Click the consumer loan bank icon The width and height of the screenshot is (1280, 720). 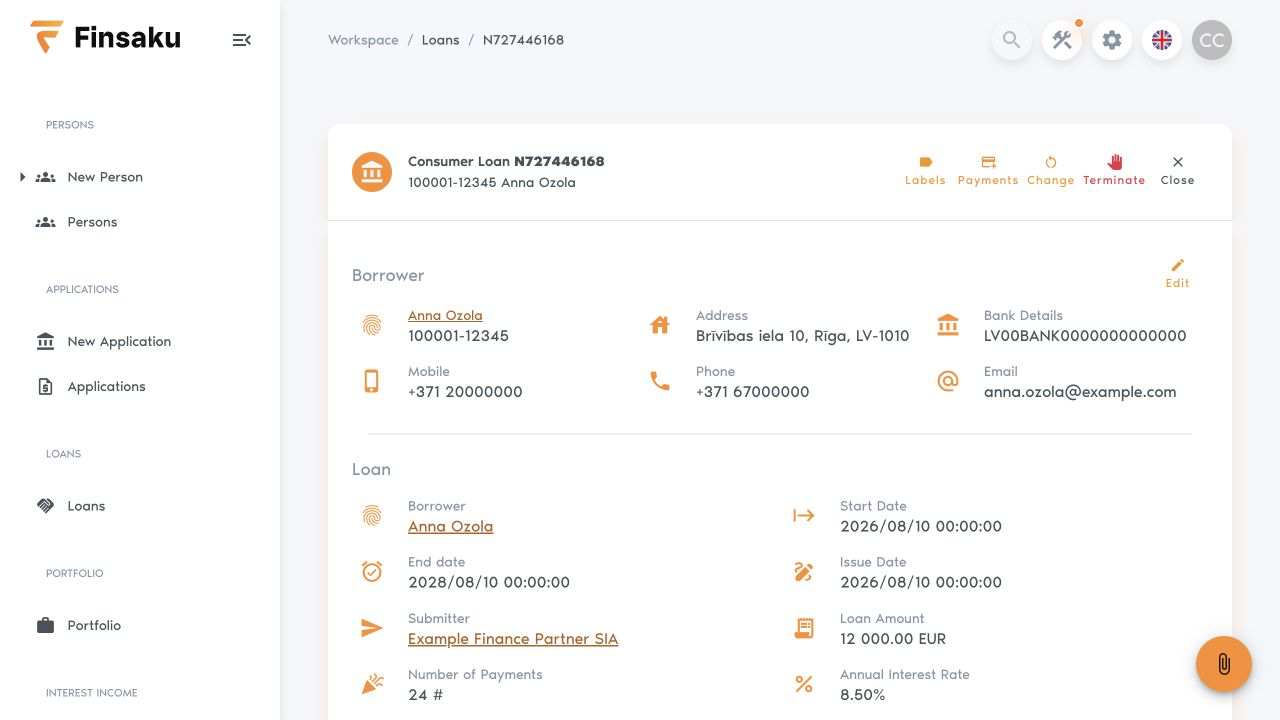[x=372, y=172]
